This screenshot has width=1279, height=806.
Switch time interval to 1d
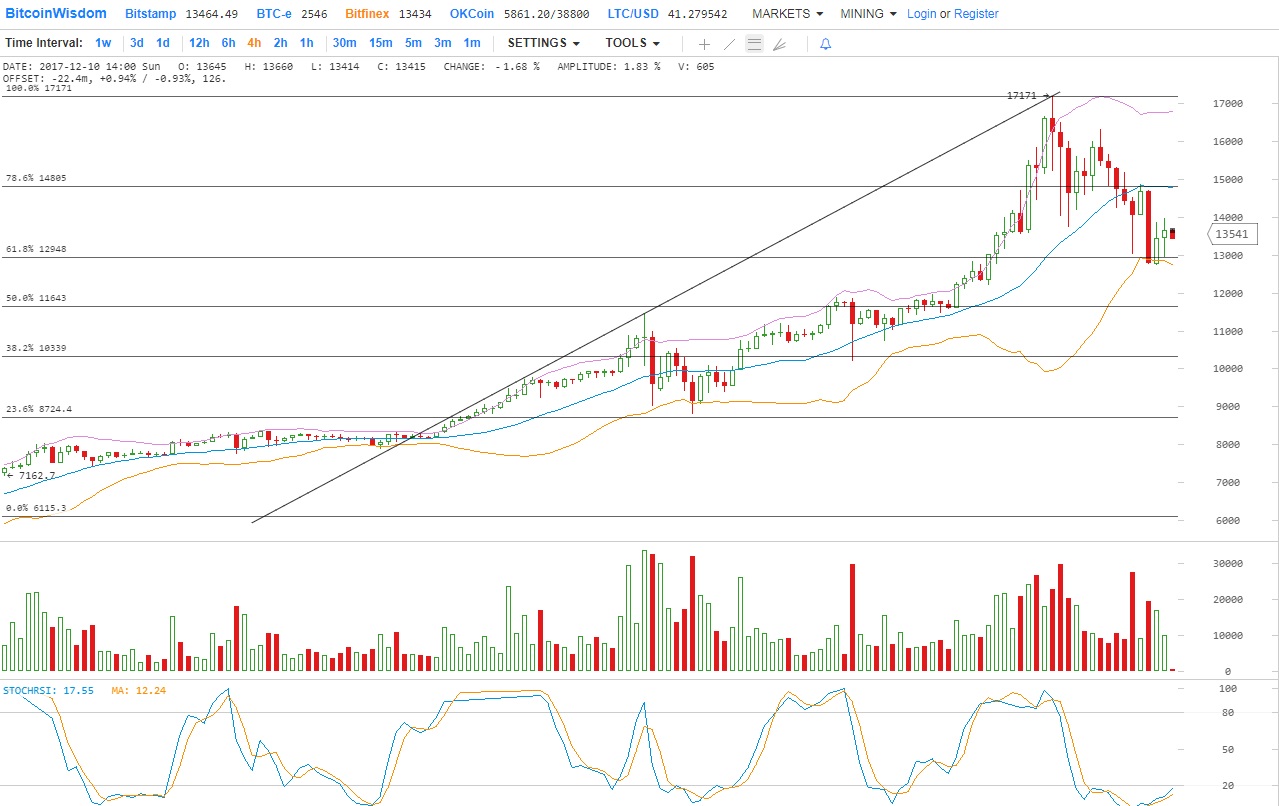click(163, 43)
